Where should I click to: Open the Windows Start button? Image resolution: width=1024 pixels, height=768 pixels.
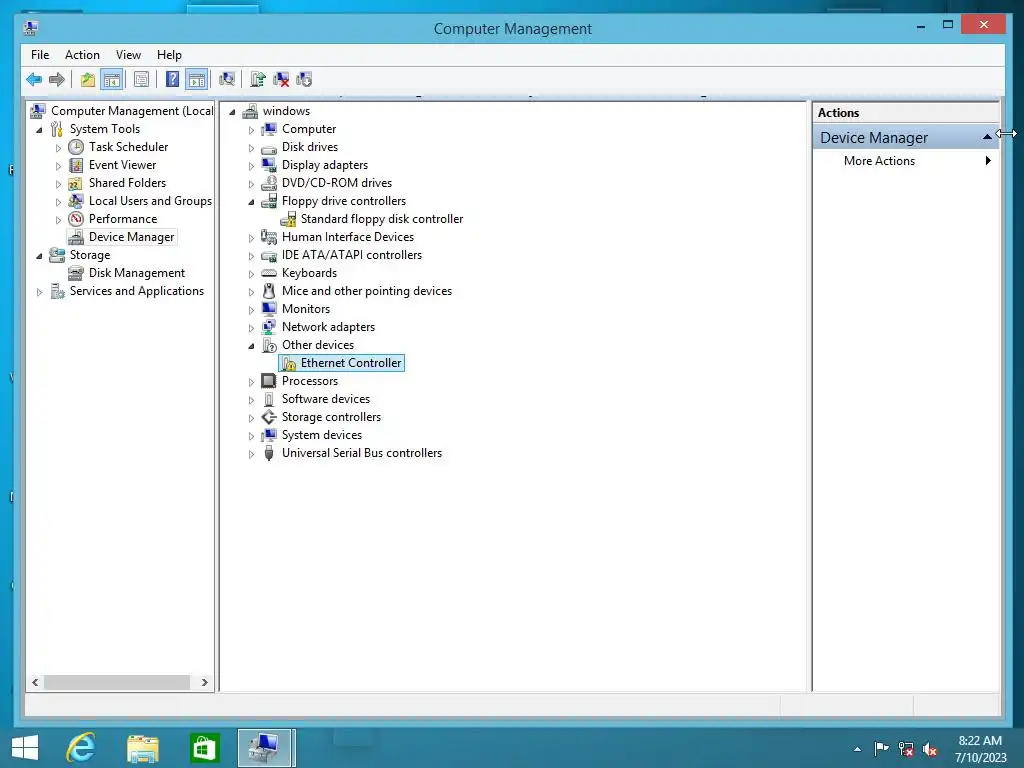[25, 748]
